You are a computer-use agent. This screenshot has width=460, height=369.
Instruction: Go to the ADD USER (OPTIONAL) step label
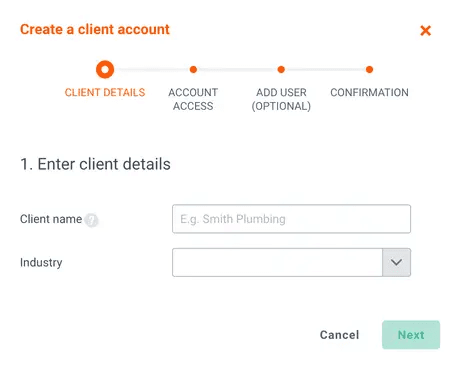(281, 99)
